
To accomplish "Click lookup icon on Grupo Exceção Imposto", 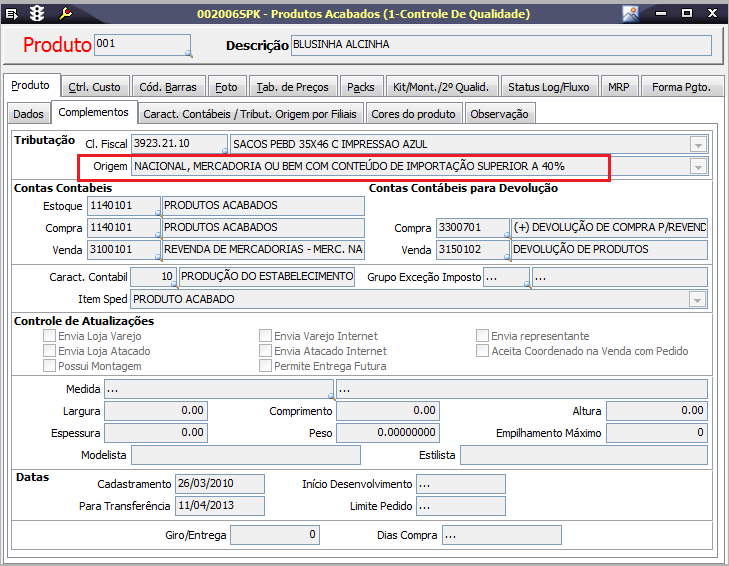I will (x=528, y=284).
